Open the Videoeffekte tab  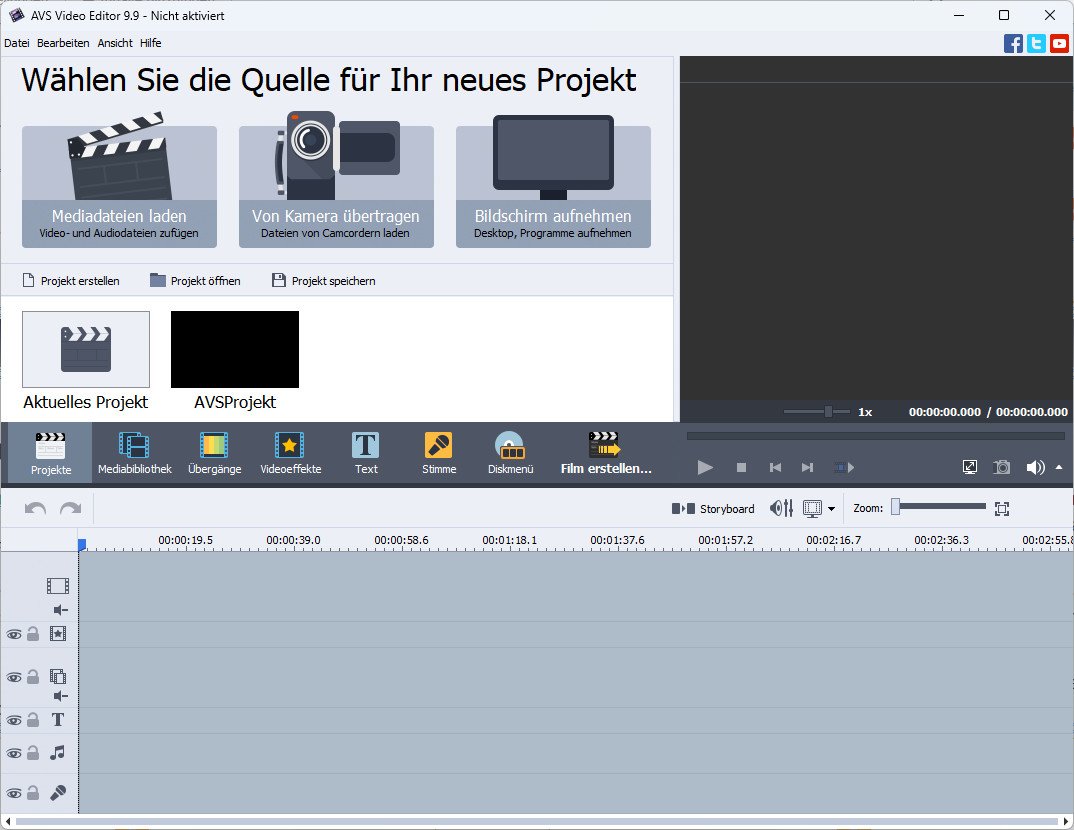pyautogui.click(x=290, y=453)
